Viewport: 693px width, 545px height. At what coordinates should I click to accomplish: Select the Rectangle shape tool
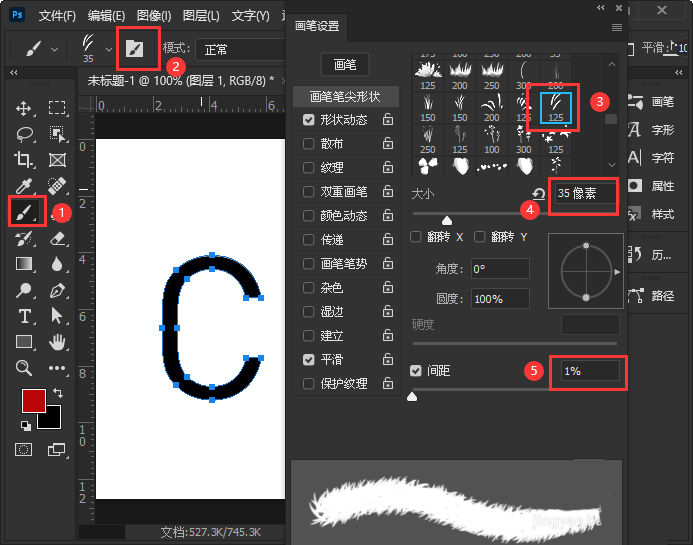[x=23, y=342]
